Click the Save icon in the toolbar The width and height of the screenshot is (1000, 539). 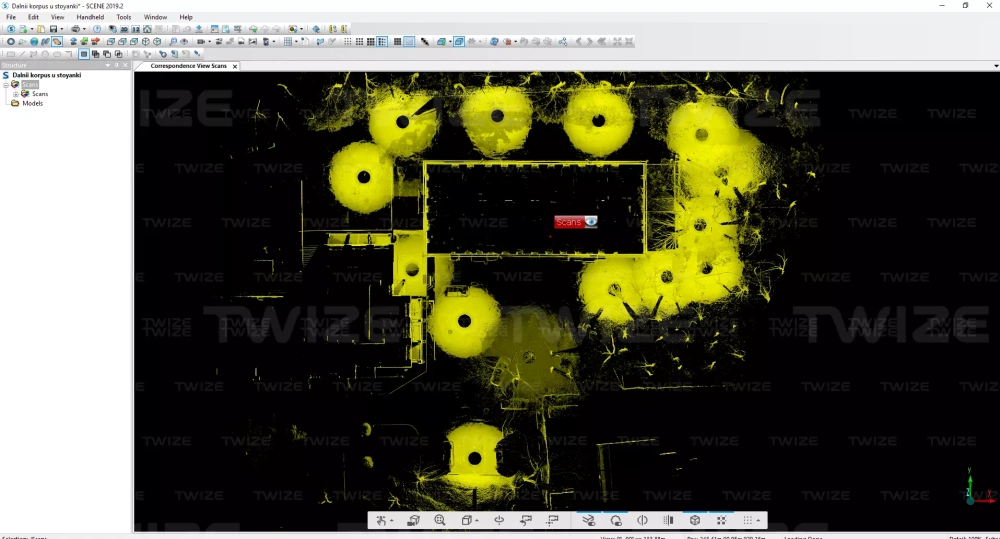click(53, 29)
